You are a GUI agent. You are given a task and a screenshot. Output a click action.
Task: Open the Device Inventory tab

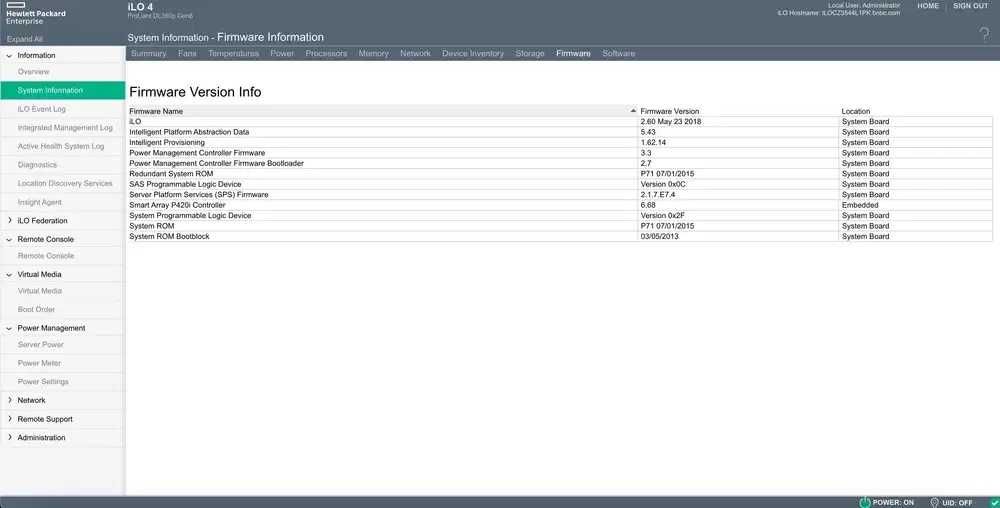click(x=473, y=54)
